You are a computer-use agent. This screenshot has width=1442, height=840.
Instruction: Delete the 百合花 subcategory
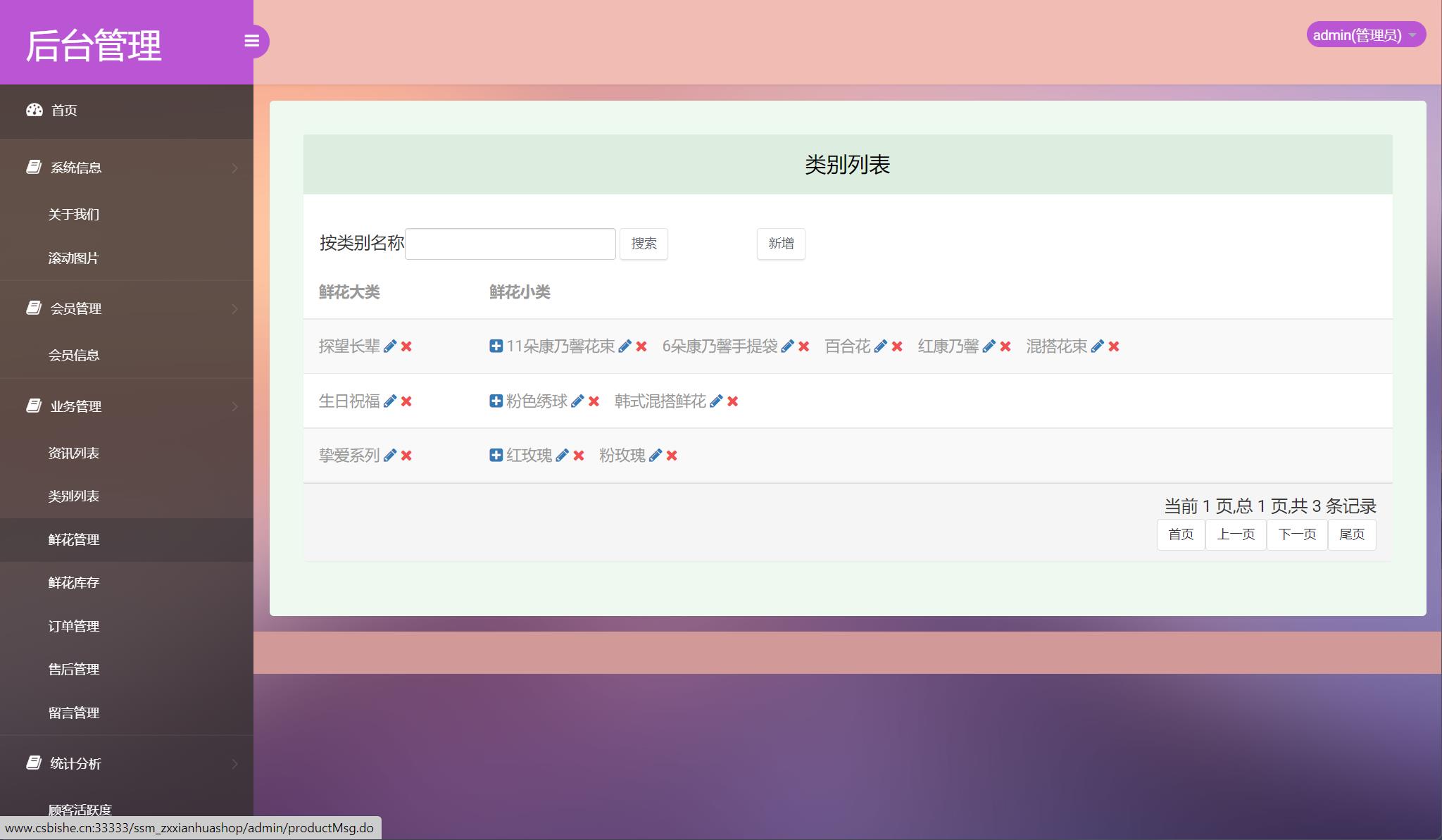tap(896, 346)
